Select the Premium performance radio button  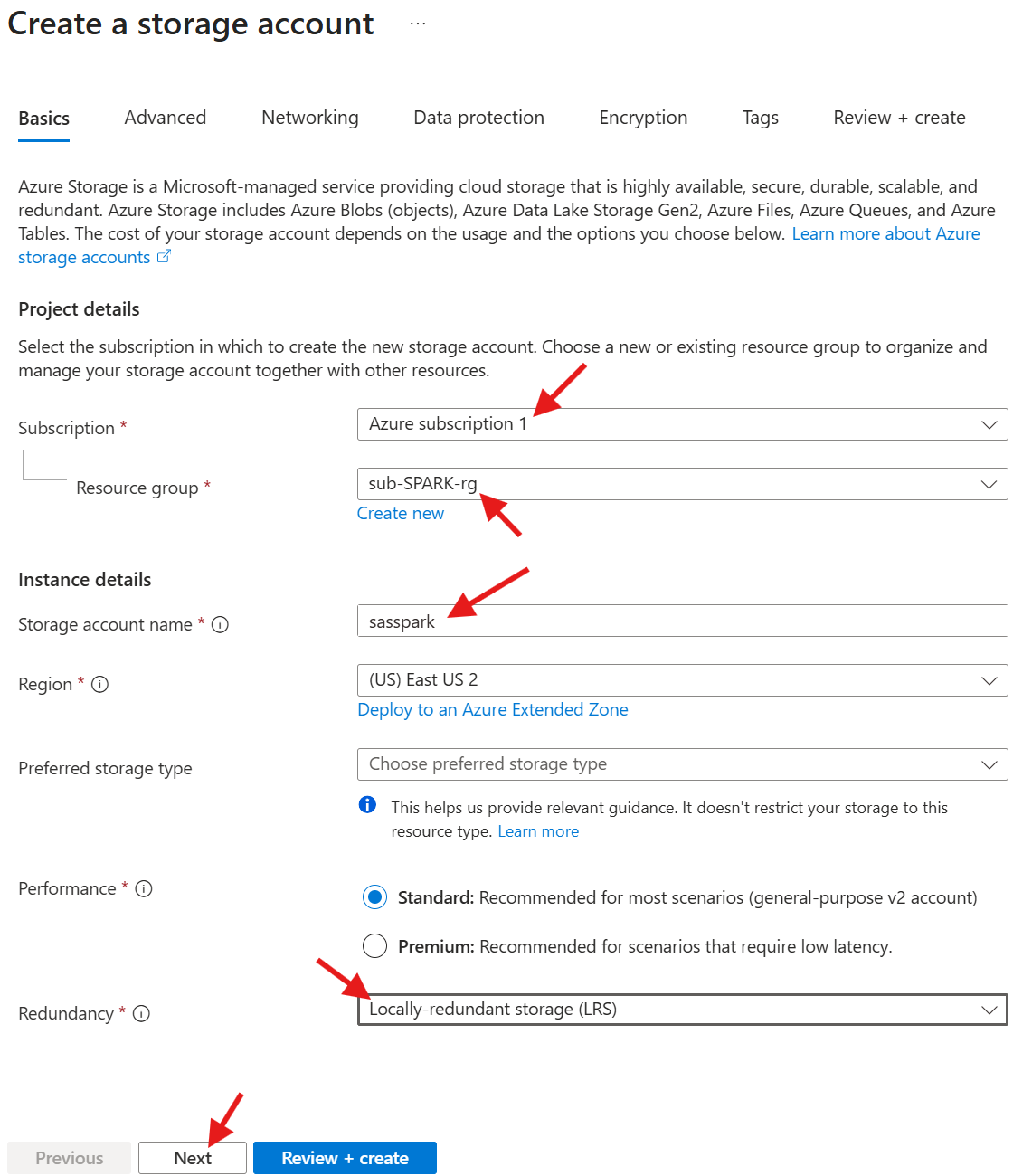tap(374, 946)
